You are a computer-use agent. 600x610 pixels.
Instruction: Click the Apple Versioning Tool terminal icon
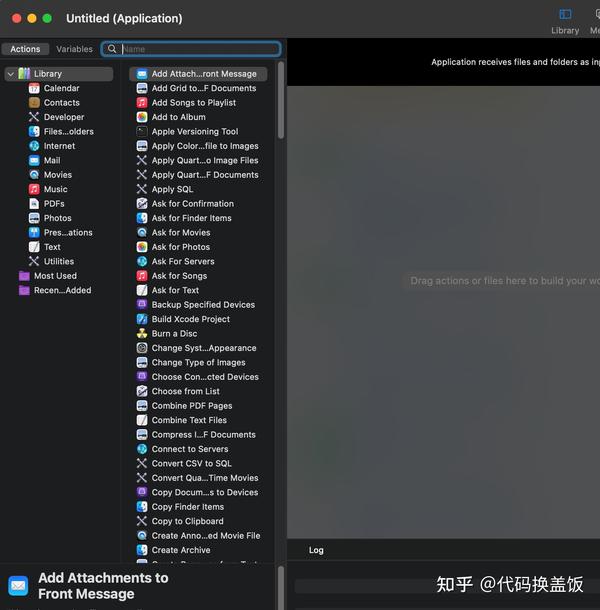(x=142, y=131)
